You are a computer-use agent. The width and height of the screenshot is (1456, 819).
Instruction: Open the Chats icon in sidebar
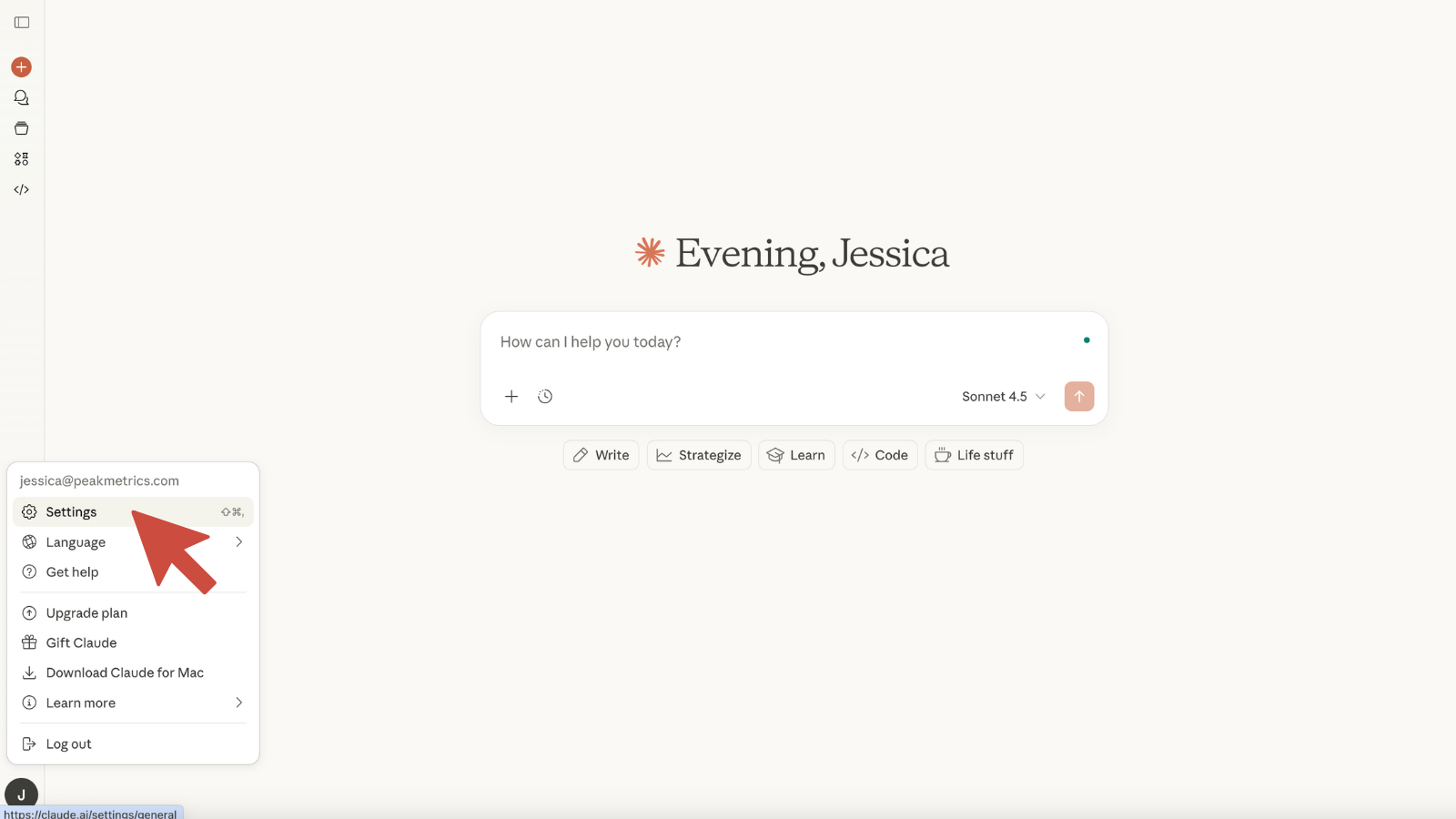point(22,98)
